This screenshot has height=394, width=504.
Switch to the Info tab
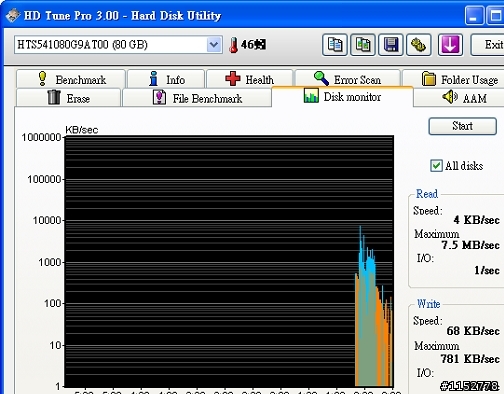pos(166,79)
